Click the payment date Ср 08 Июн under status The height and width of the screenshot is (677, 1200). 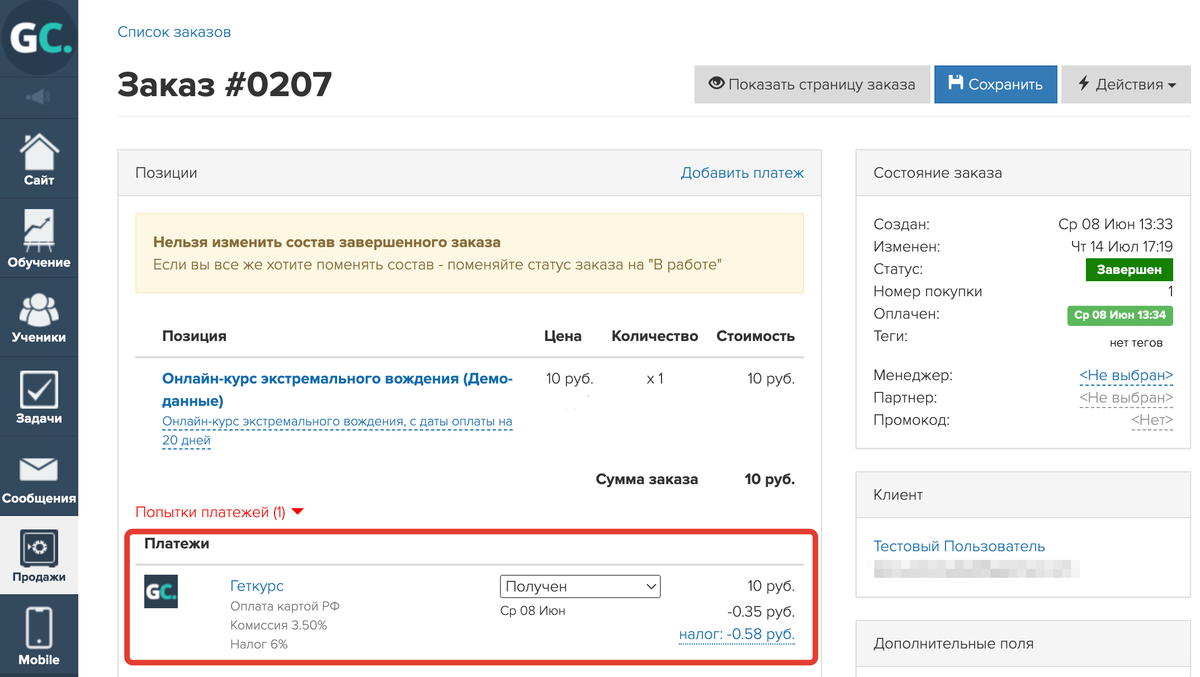click(533, 610)
